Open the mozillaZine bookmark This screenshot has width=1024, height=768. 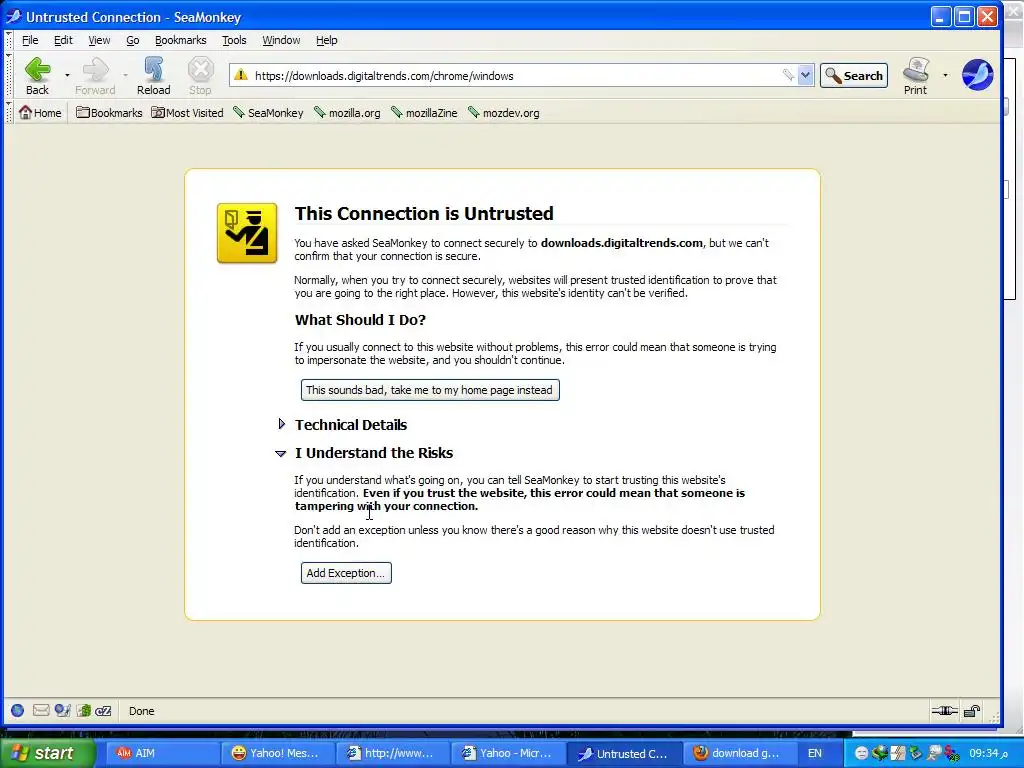(424, 113)
